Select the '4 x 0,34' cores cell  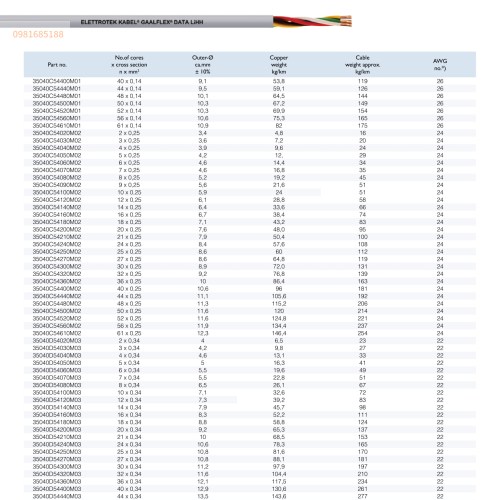[129, 355]
